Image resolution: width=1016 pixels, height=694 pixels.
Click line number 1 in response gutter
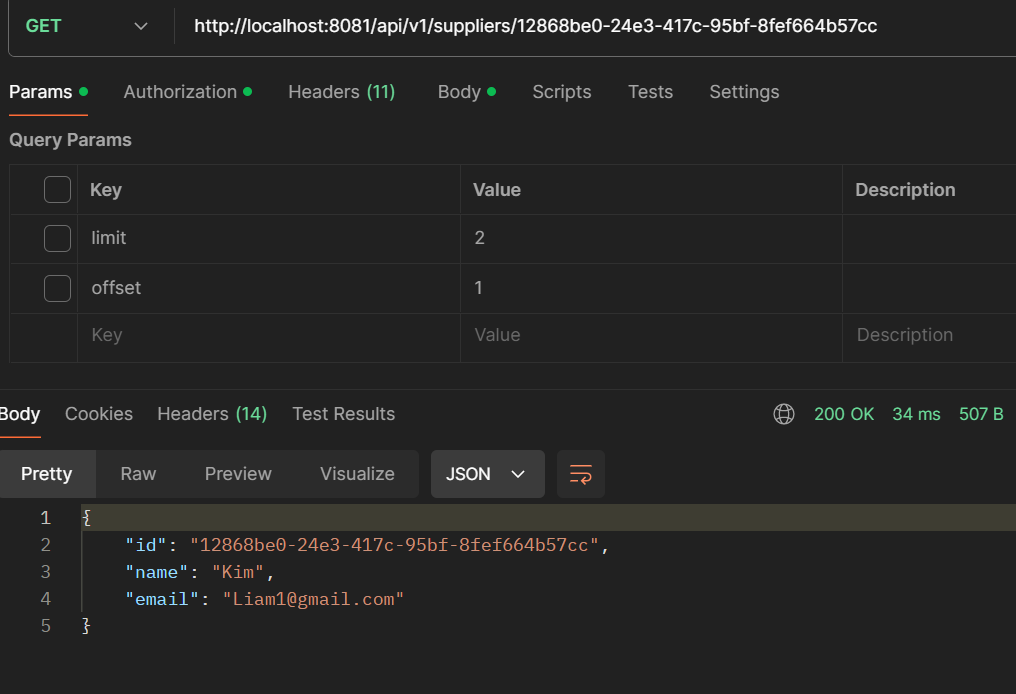coord(45,518)
